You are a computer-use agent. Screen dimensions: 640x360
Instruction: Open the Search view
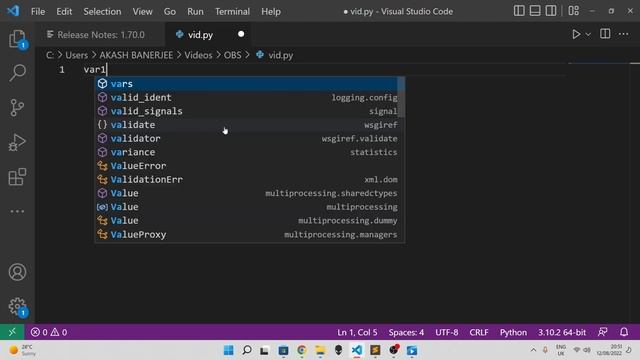17,73
